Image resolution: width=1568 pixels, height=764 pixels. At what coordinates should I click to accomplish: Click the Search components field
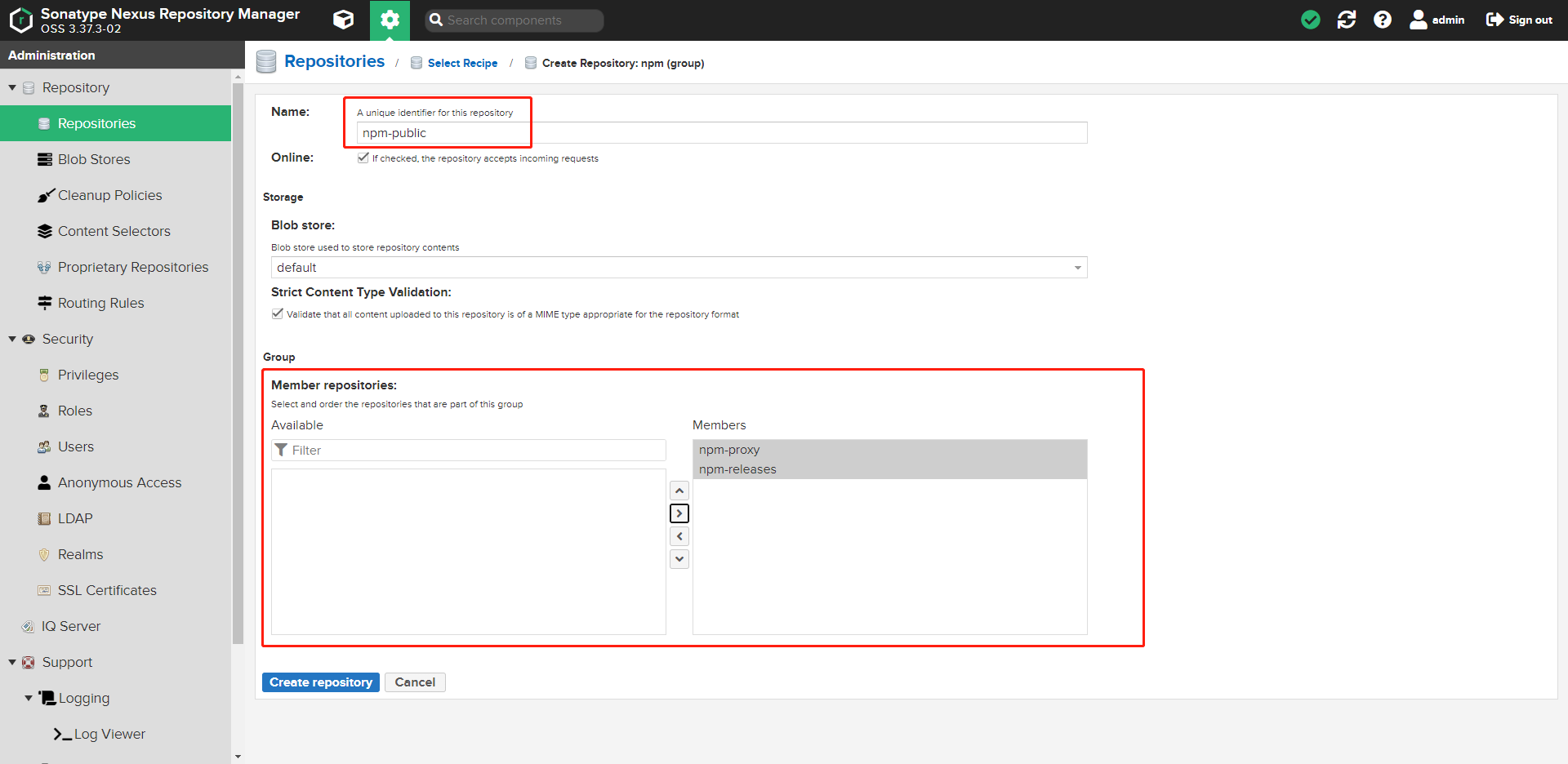[514, 20]
